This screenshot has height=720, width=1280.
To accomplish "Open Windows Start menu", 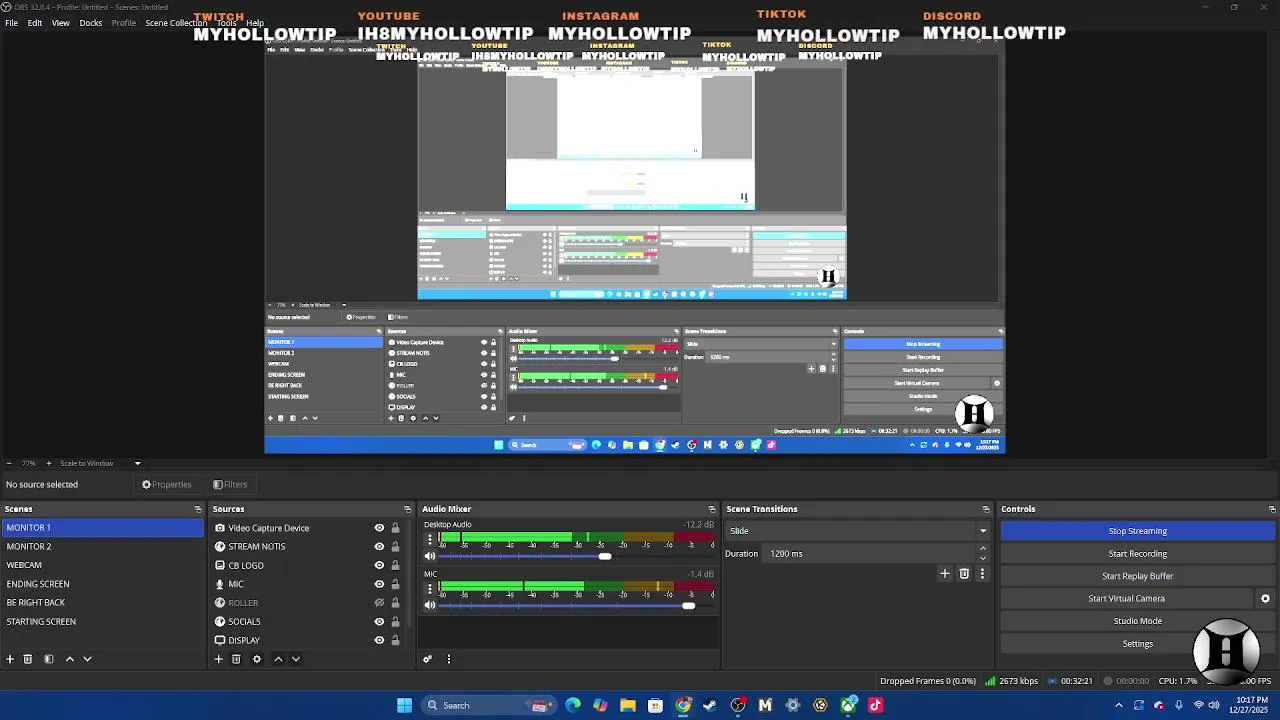I will point(404,705).
